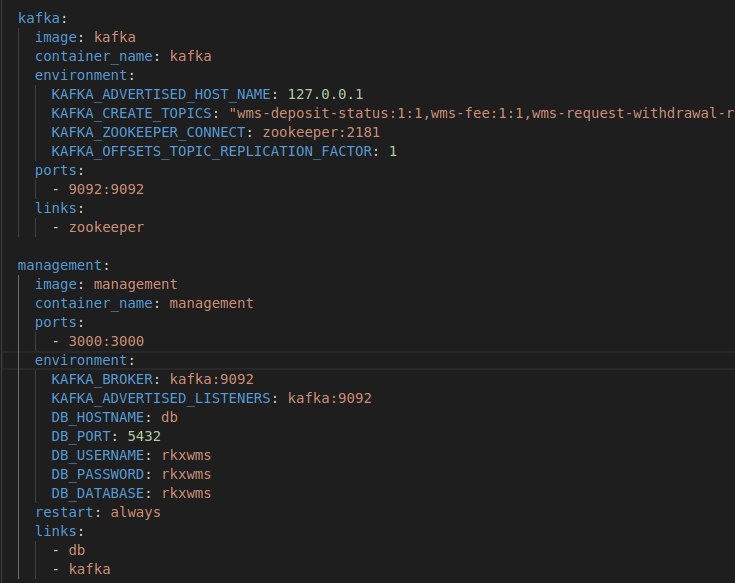Click the value 127.0.0.1

[x=325, y=94]
